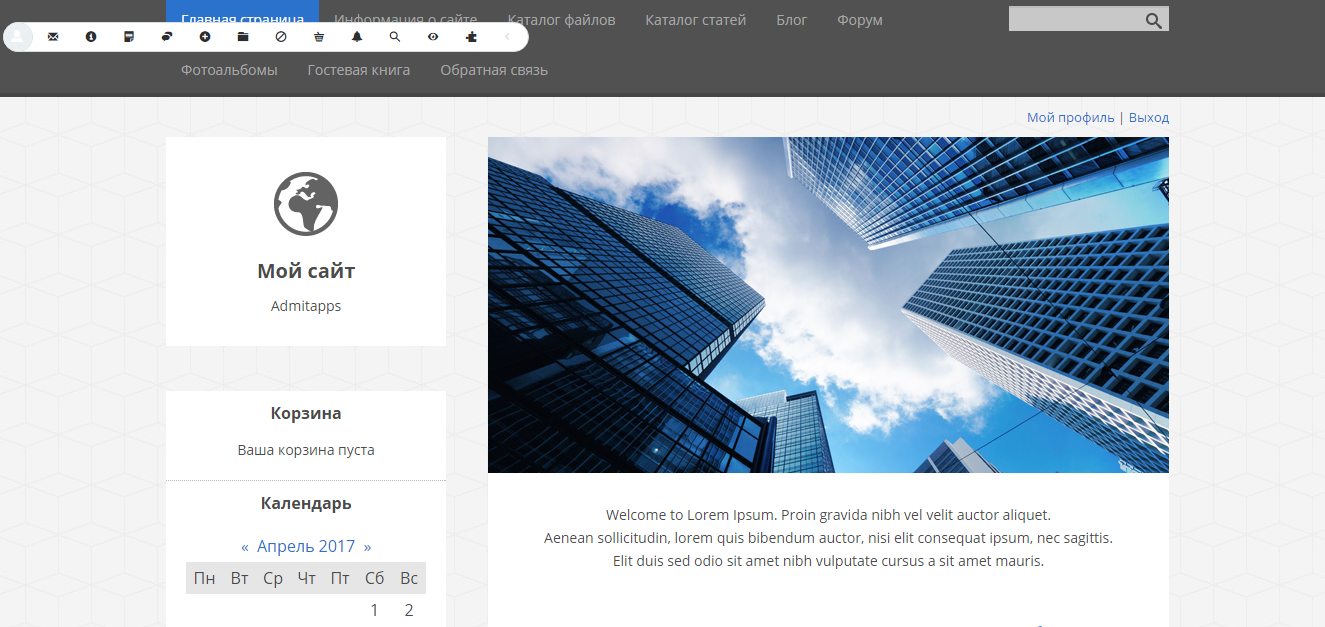Click the Мой сайт title
This screenshot has width=1325, height=627.
pyautogui.click(x=306, y=271)
